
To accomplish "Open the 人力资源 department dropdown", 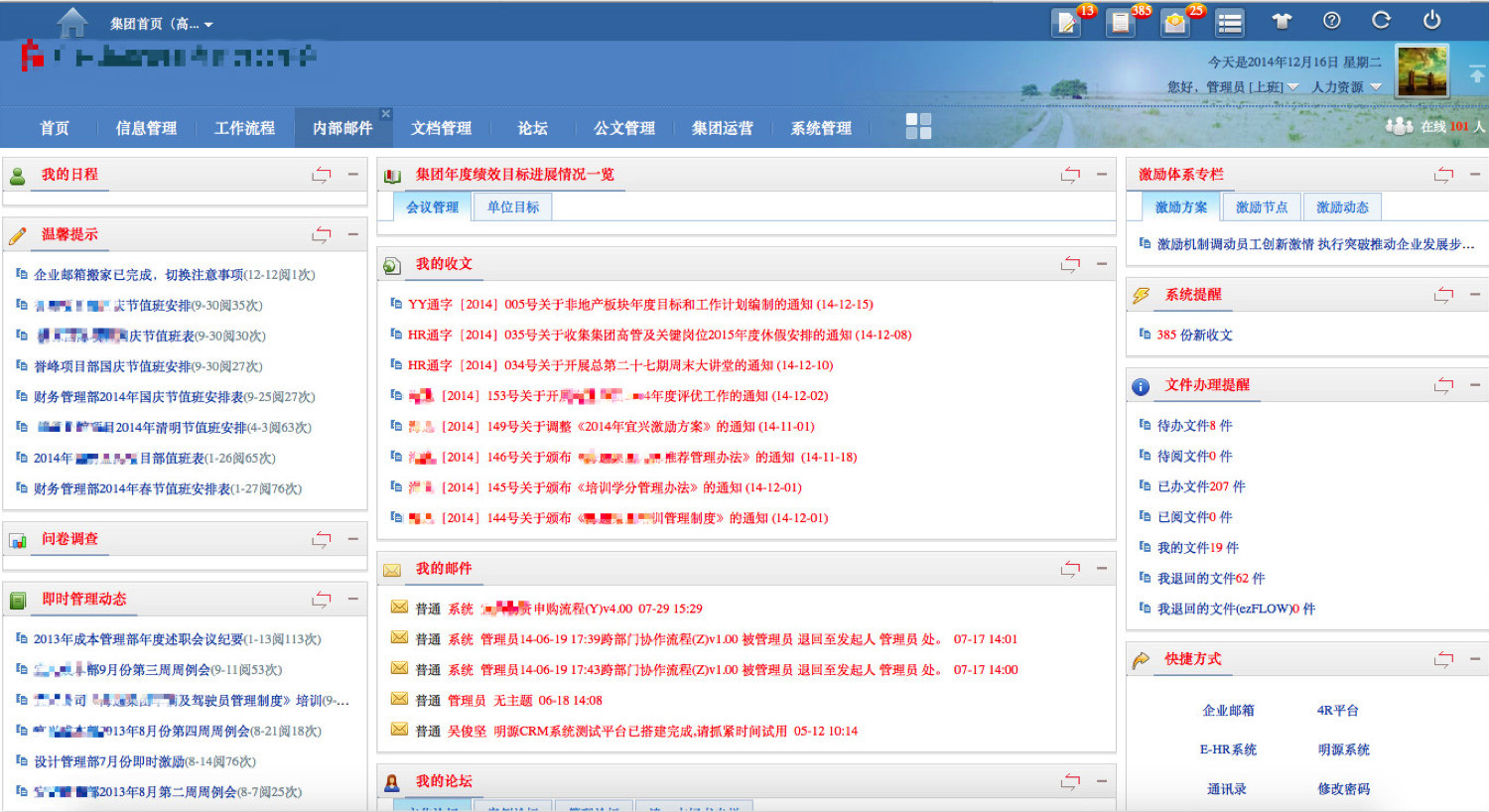I will [1376, 87].
